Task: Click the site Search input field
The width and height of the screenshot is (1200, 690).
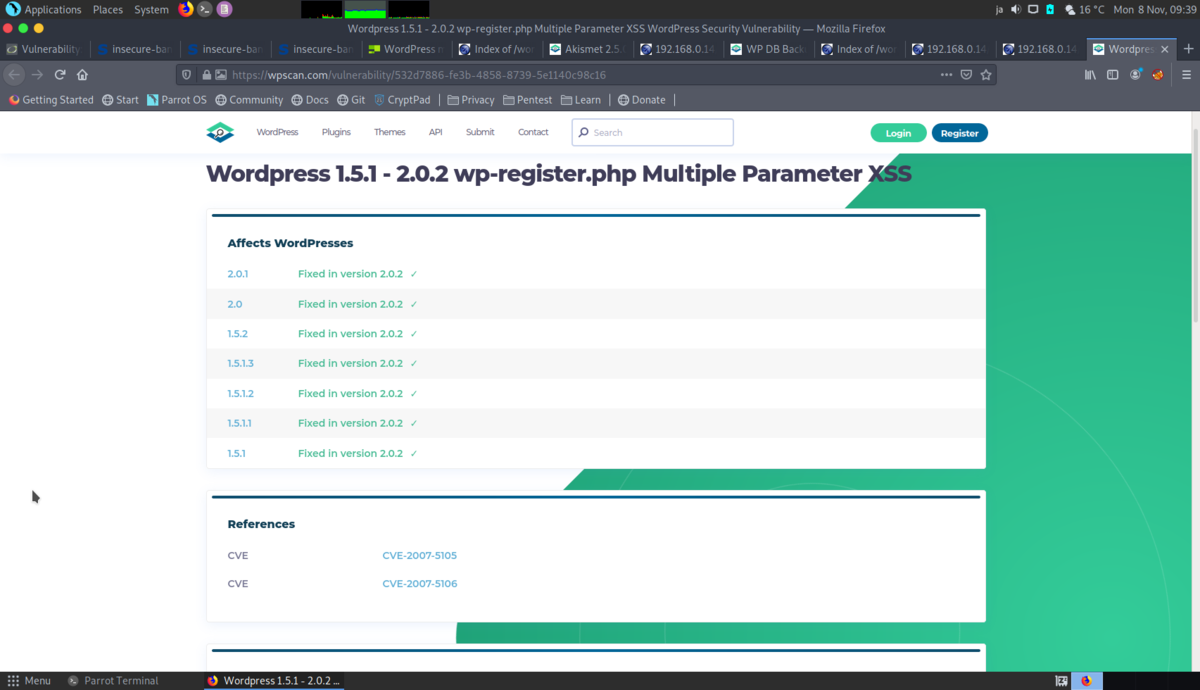Action: [x=653, y=132]
